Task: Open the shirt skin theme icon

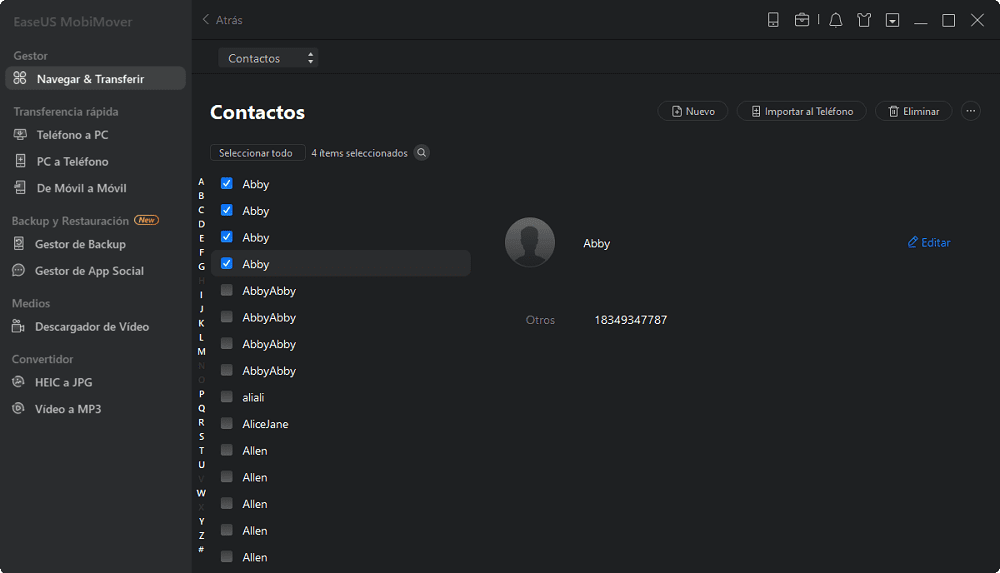Action: (864, 20)
